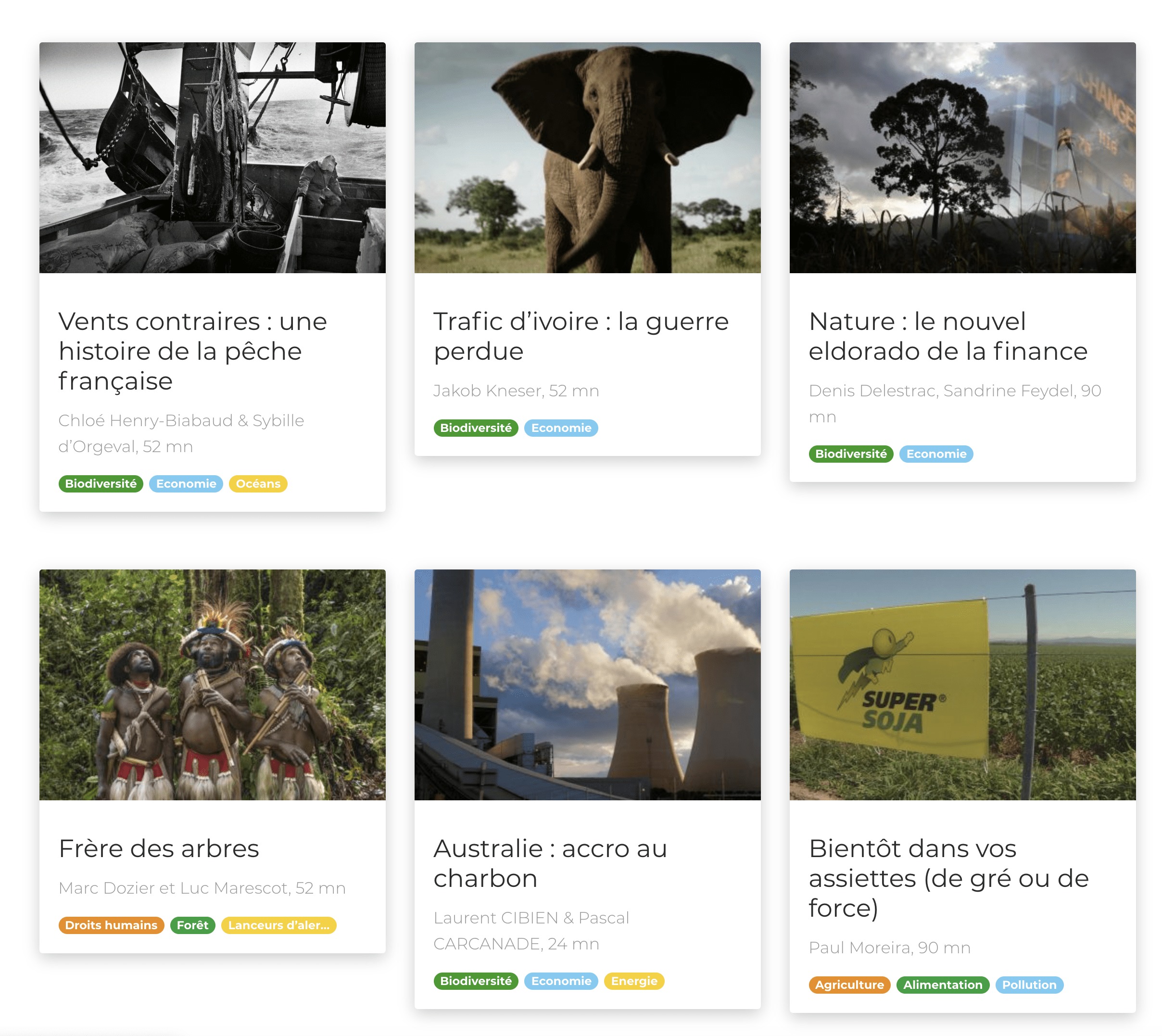Select the Océans tag
Viewport: 1162px width, 1036px height.
click(258, 484)
